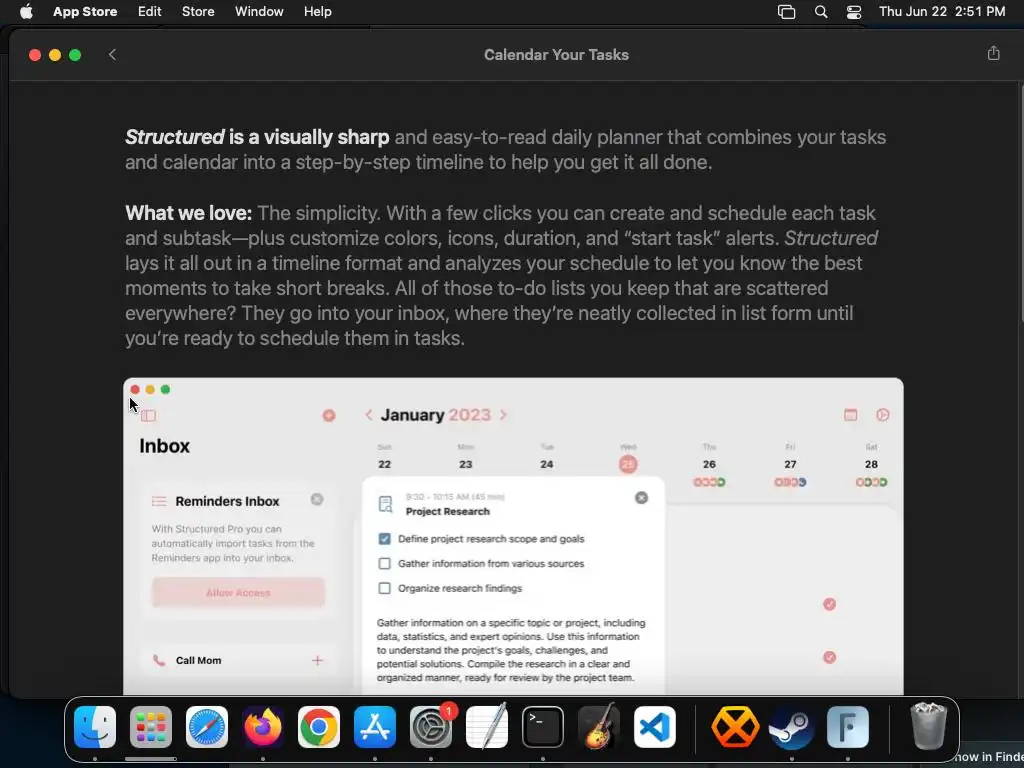
Task: Open App Store from the Dock
Action: point(375,727)
